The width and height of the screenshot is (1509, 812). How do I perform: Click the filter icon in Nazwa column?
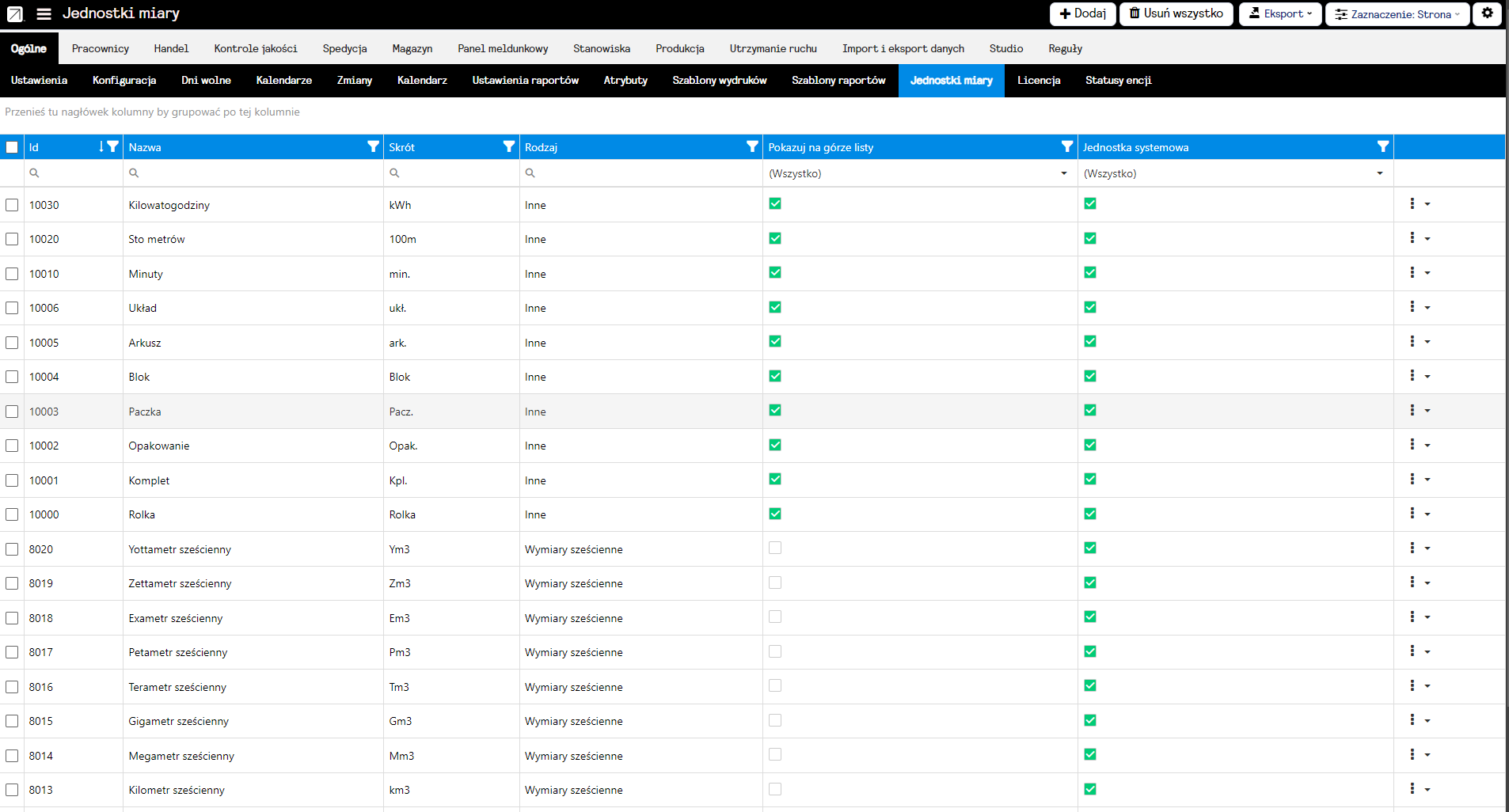[373, 146]
